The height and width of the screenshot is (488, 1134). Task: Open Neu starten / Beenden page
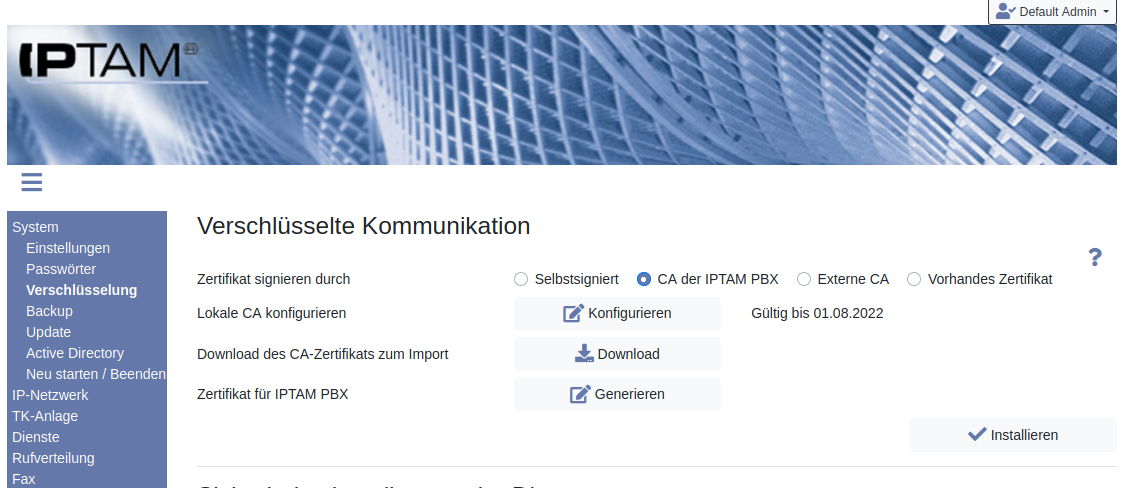[x=95, y=374]
